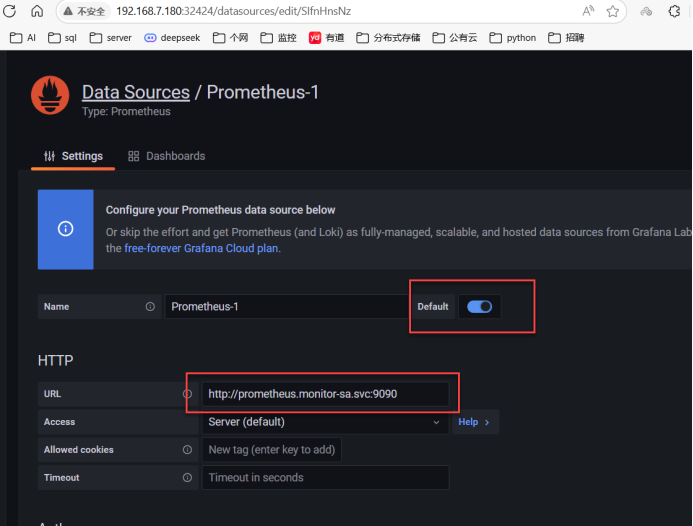Open the Access dropdown showing Server (default)
The width and height of the screenshot is (693, 526).
point(324,422)
